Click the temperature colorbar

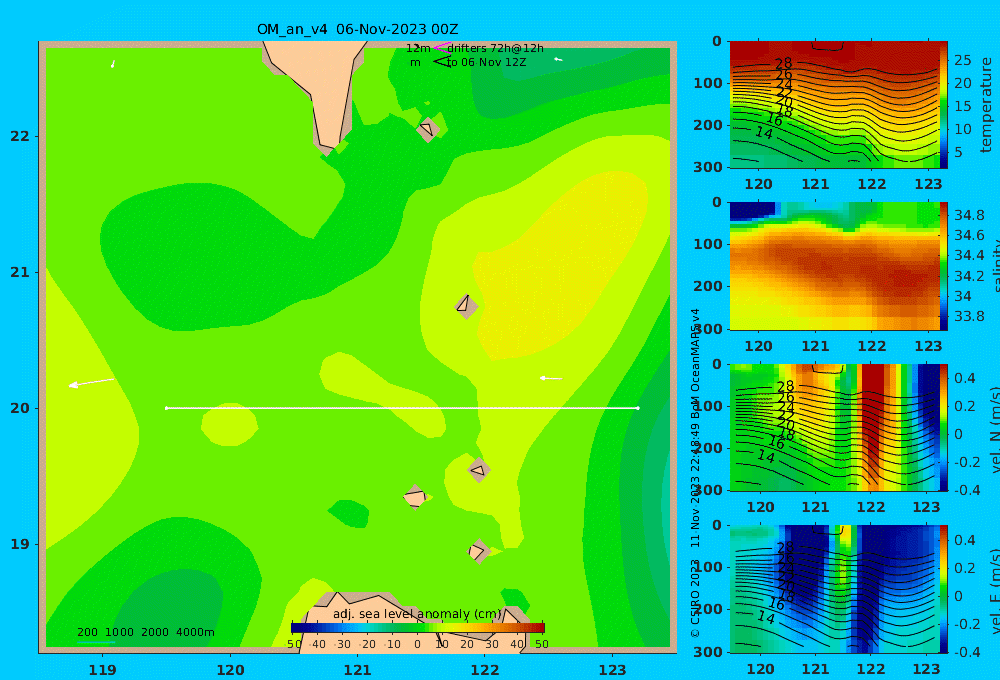944,105
